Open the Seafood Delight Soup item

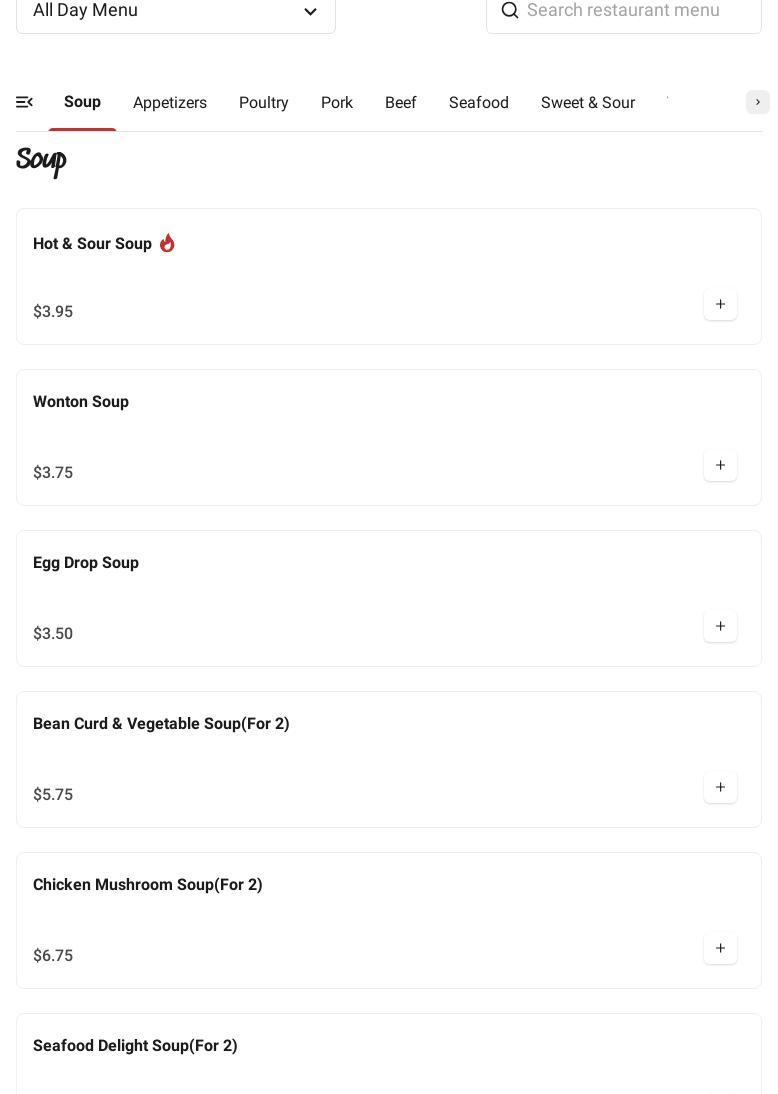[x=135, y=1046]
